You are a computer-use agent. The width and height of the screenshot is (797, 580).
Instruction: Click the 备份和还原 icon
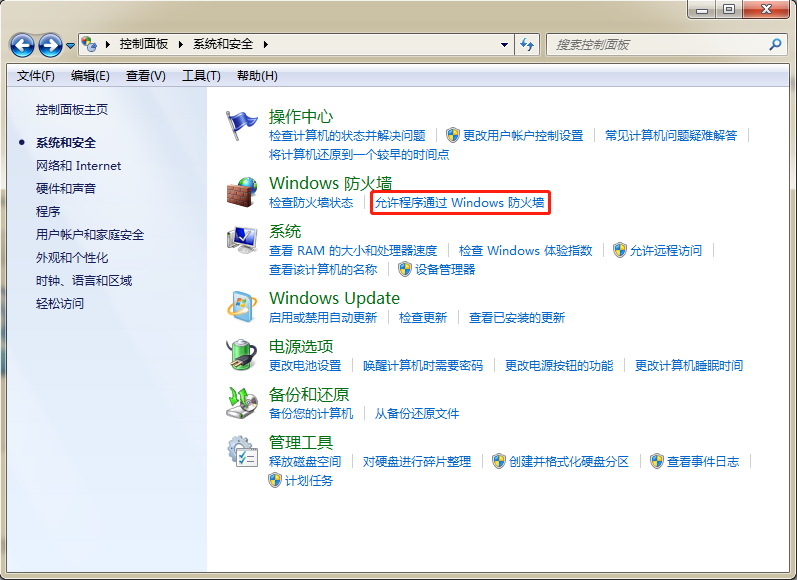click(241, 403)
